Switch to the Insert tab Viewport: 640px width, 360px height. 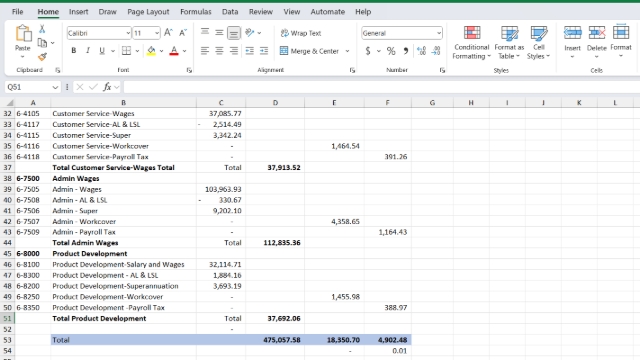coord(78,12)
